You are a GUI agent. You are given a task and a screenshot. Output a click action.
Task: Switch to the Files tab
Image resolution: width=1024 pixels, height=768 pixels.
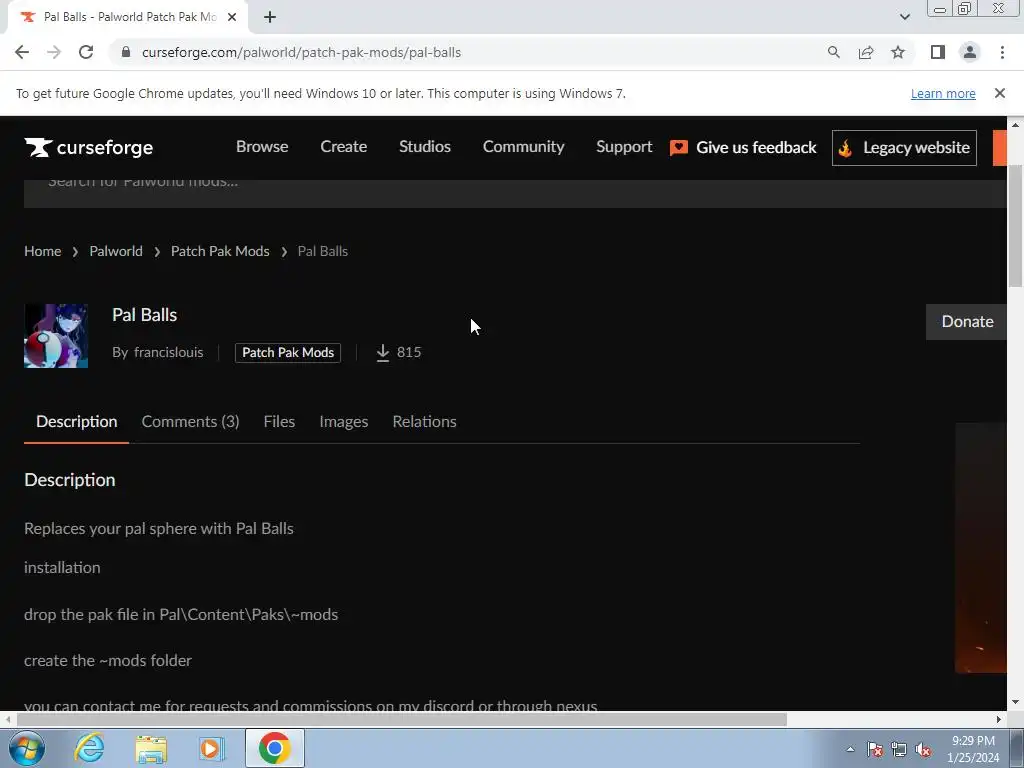tap(279, 421)
